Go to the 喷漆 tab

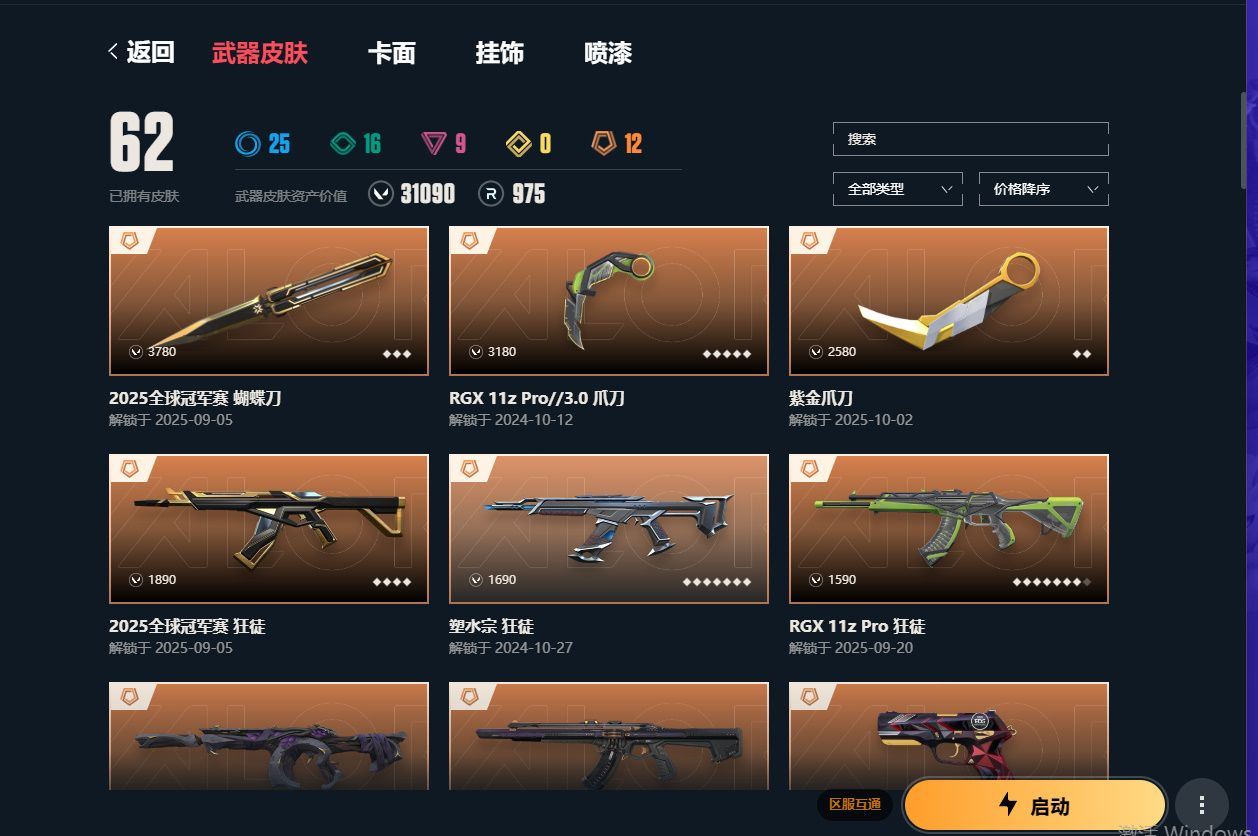coord(608,53)
